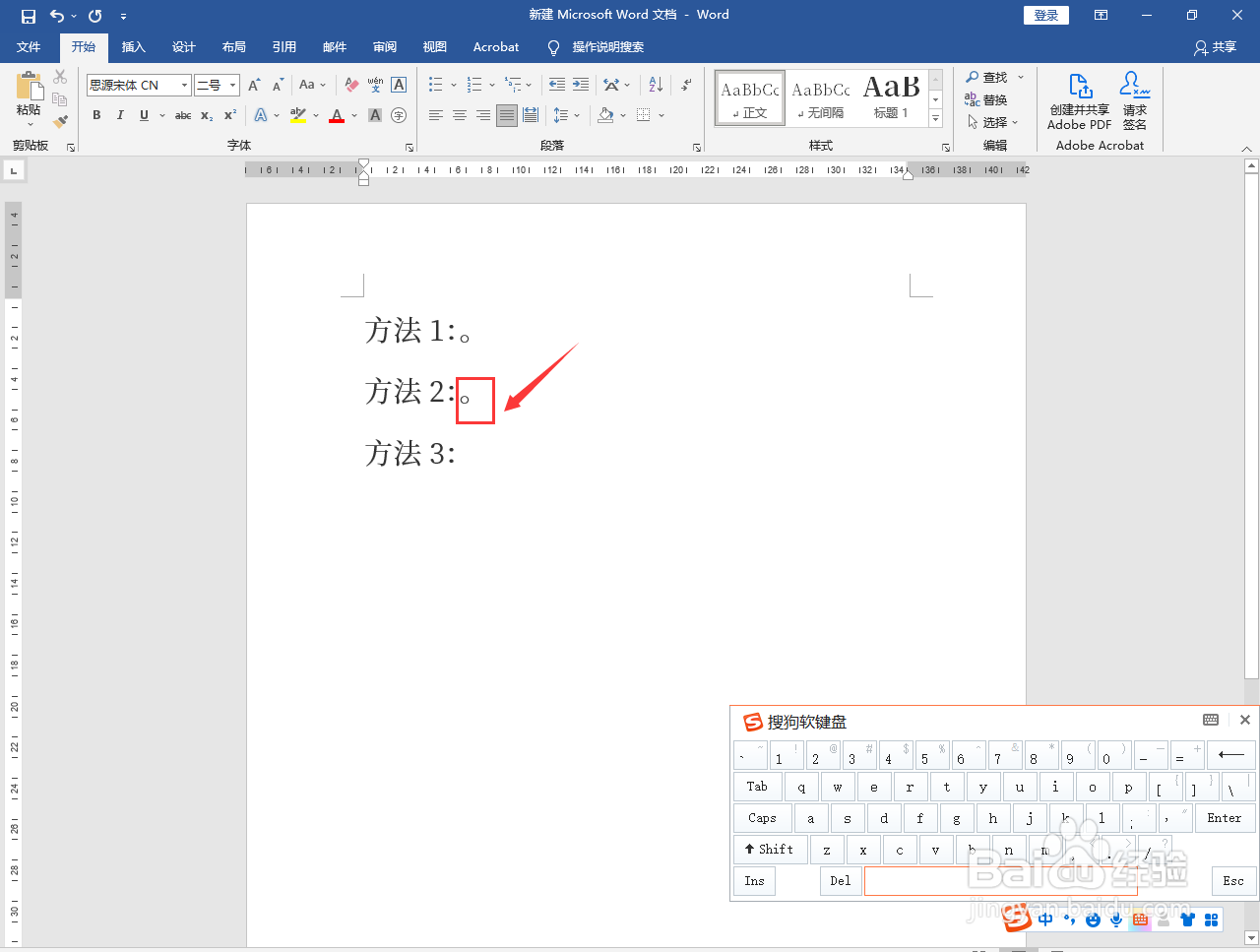Open the Bullets list dropdown arrow
The width and height of the screenshot is (1260, 952).
pyautogui.click(x=453, y=86)
